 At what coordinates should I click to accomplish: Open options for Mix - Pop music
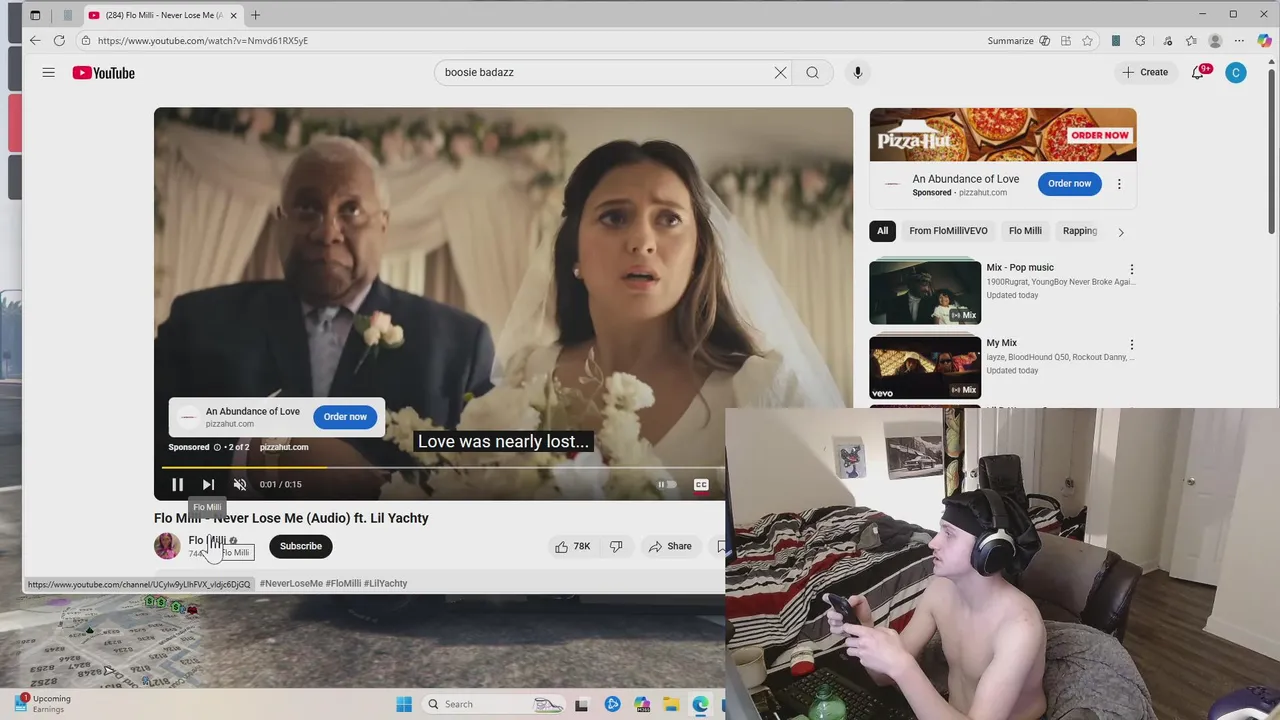1131,269
